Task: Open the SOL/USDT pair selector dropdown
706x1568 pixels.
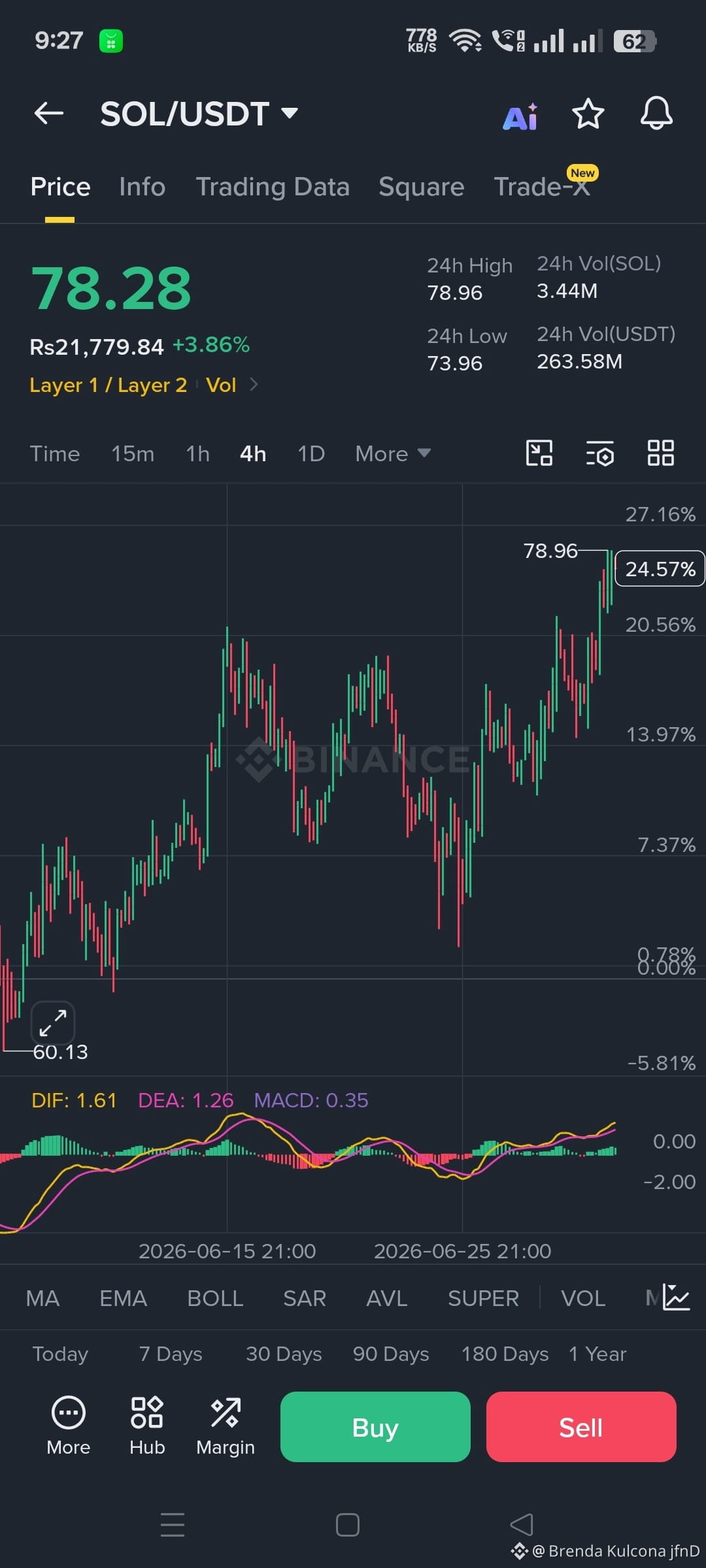Action: pos(199,114)
